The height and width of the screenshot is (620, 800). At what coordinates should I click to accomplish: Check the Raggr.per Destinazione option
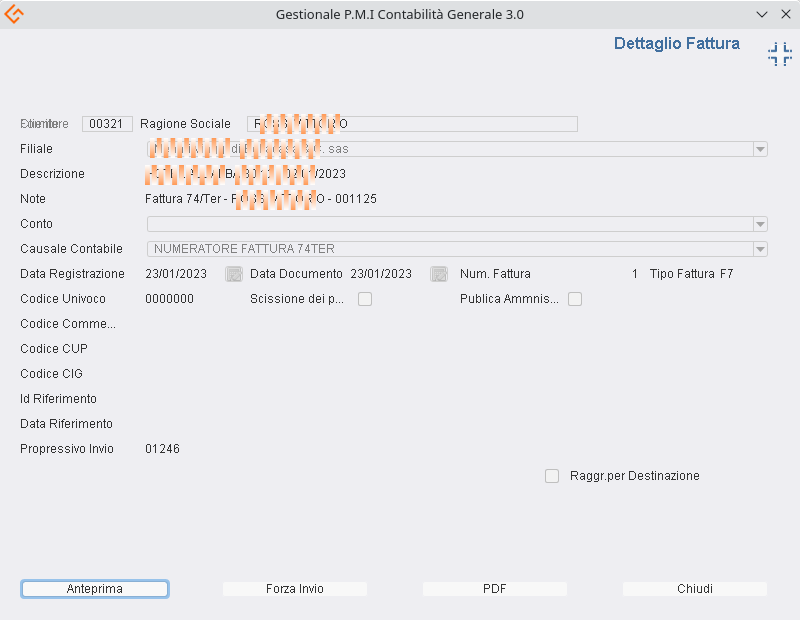(x=552, y=476)
